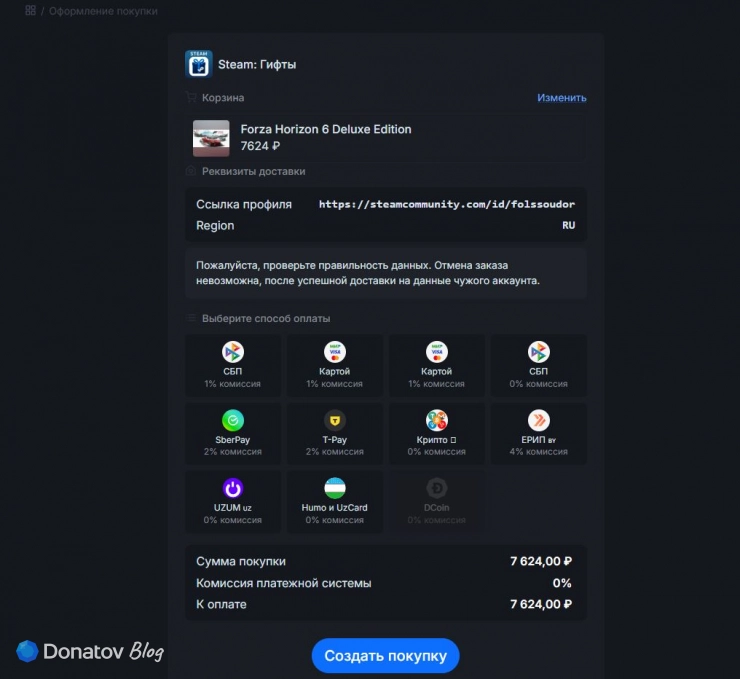
Task: Click the UZUM purple power icon
Action: (233, 488)
